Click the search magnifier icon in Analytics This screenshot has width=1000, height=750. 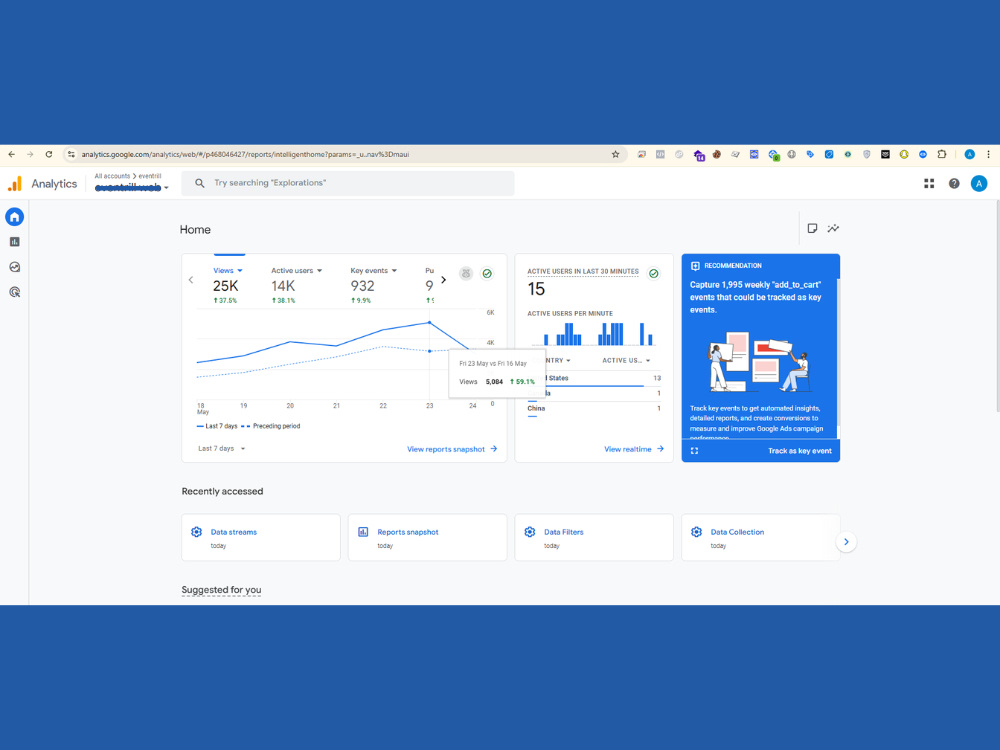click(200, 183)
